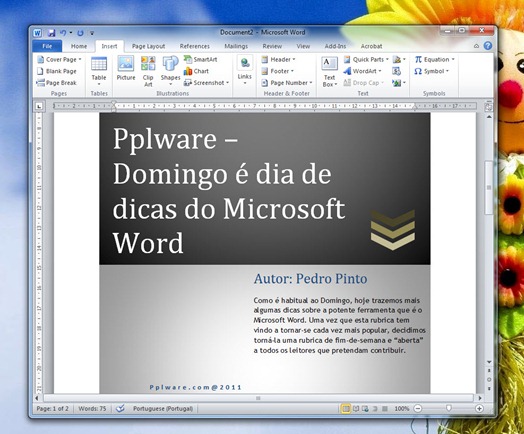Click the Redo/Repeat icon
This screenshot has height=434, width=524.
[80, 33]
